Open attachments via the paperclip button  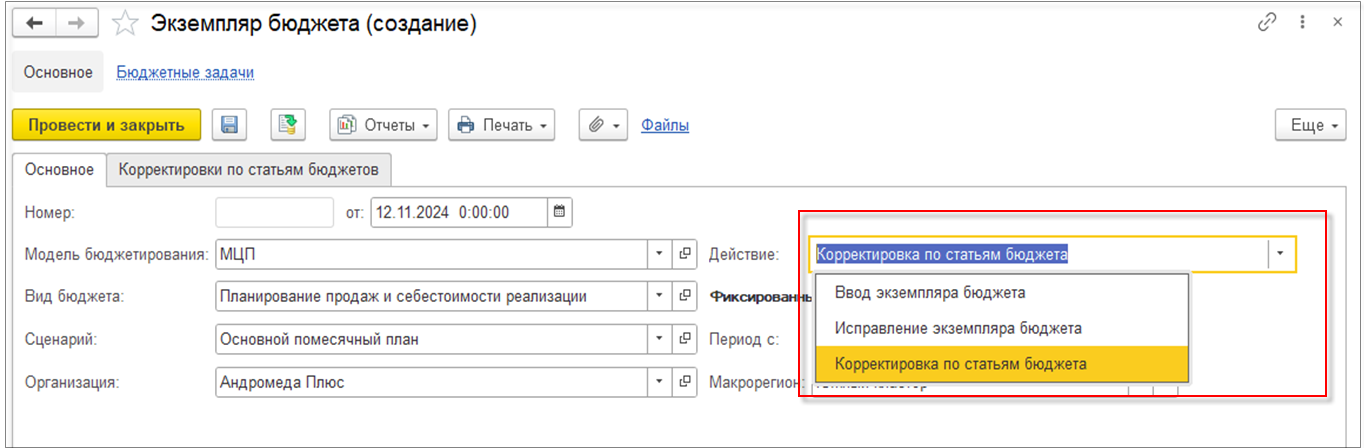[x=602, y=125]
